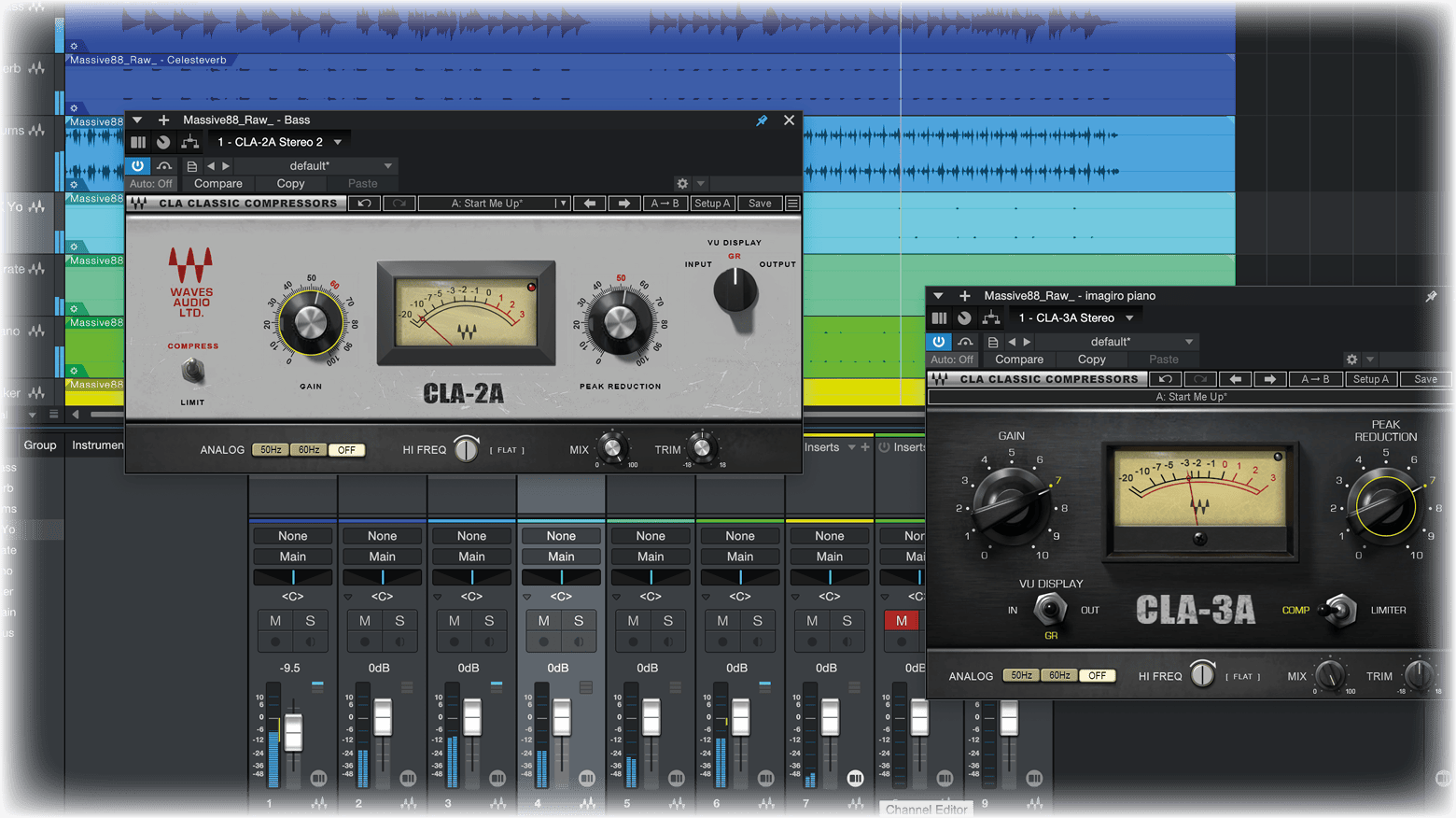Open the gear settings in Bass plugin window
The width and height of the screenshot is (1456, 818).
682,184
